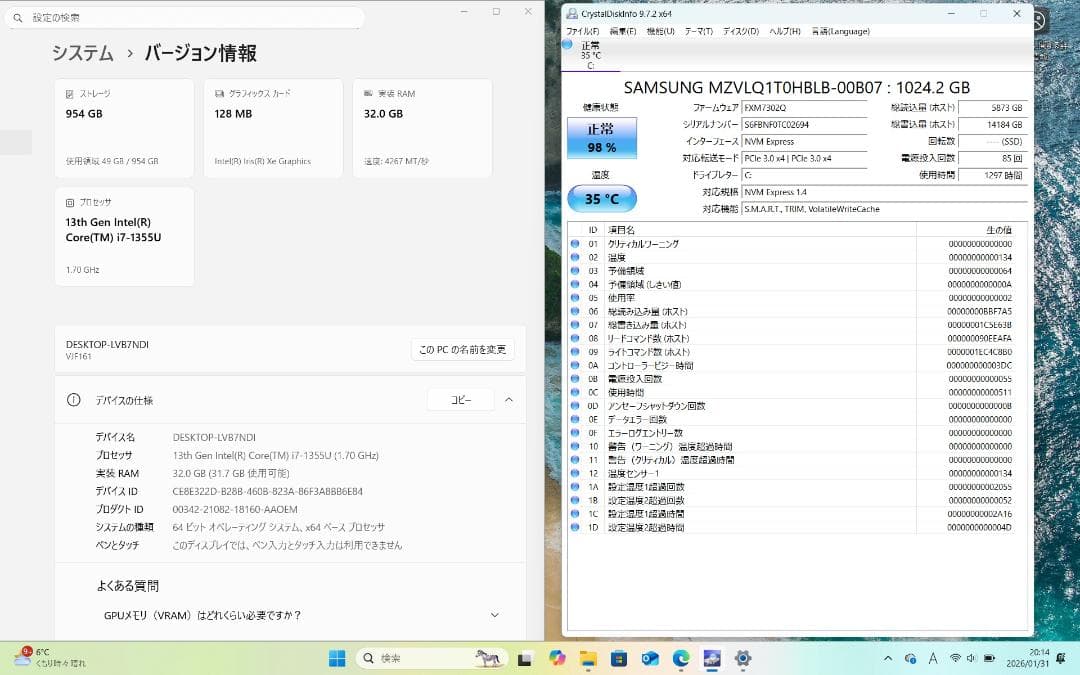Image resolution: width=1080 pixels, height=675 pixels.
Task: Open Outlook from the taskbar
Action: pos(650,658)
